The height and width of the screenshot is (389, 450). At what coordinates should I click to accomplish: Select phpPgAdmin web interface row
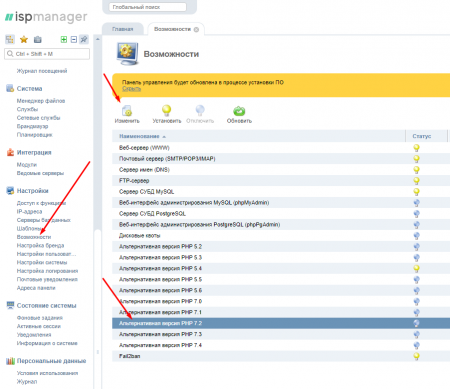pos(281,225)
